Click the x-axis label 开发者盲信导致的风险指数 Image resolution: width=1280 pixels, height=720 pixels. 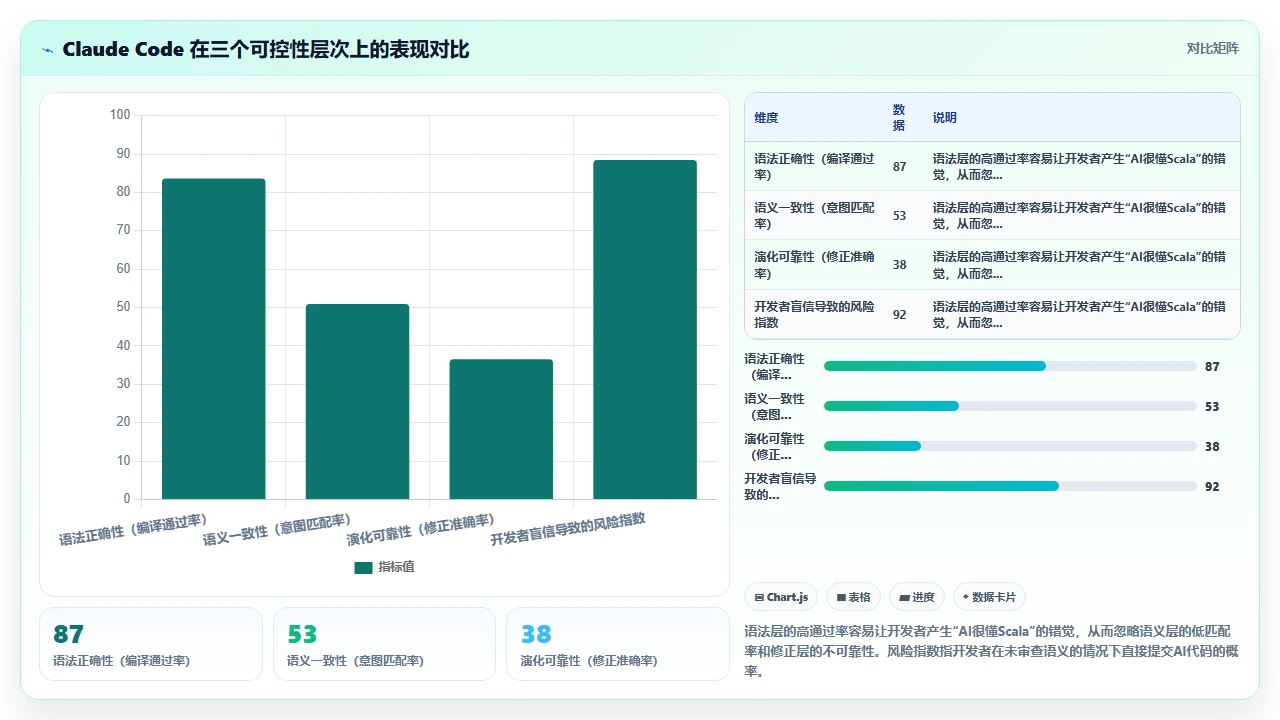coord(568,529)
